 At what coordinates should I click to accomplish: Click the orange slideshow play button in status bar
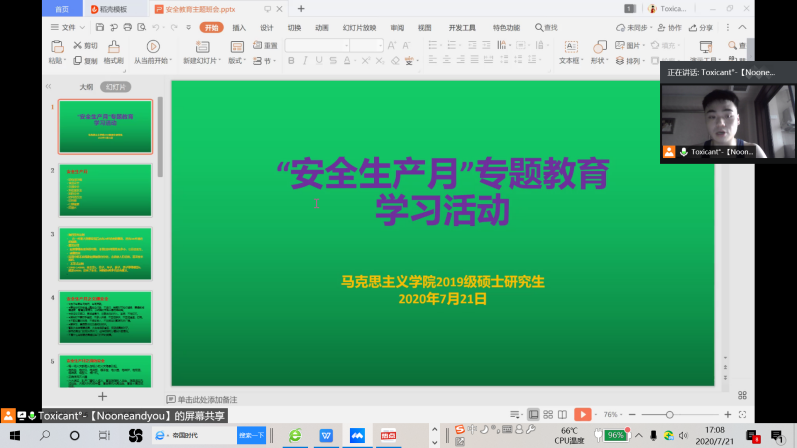[583, 414]
